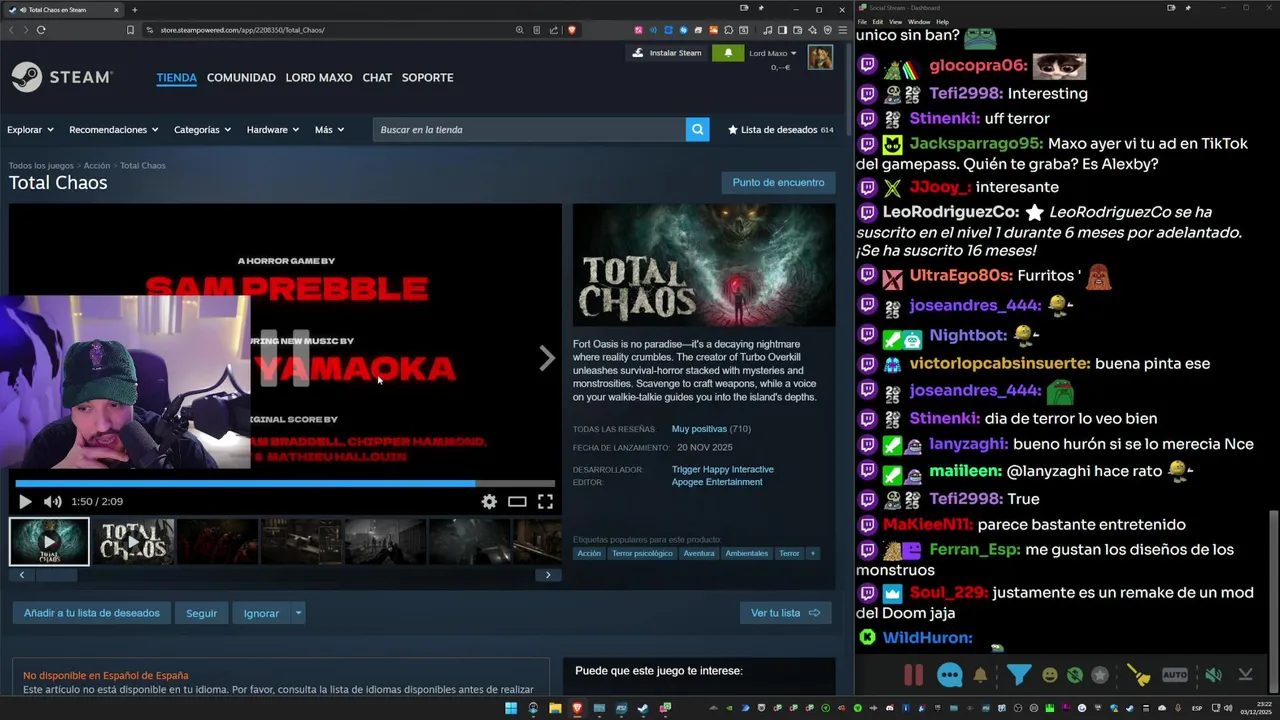The image size is (1280, 720).
Task: Toggle Social Stream notification bell
Action: [980, 676]
